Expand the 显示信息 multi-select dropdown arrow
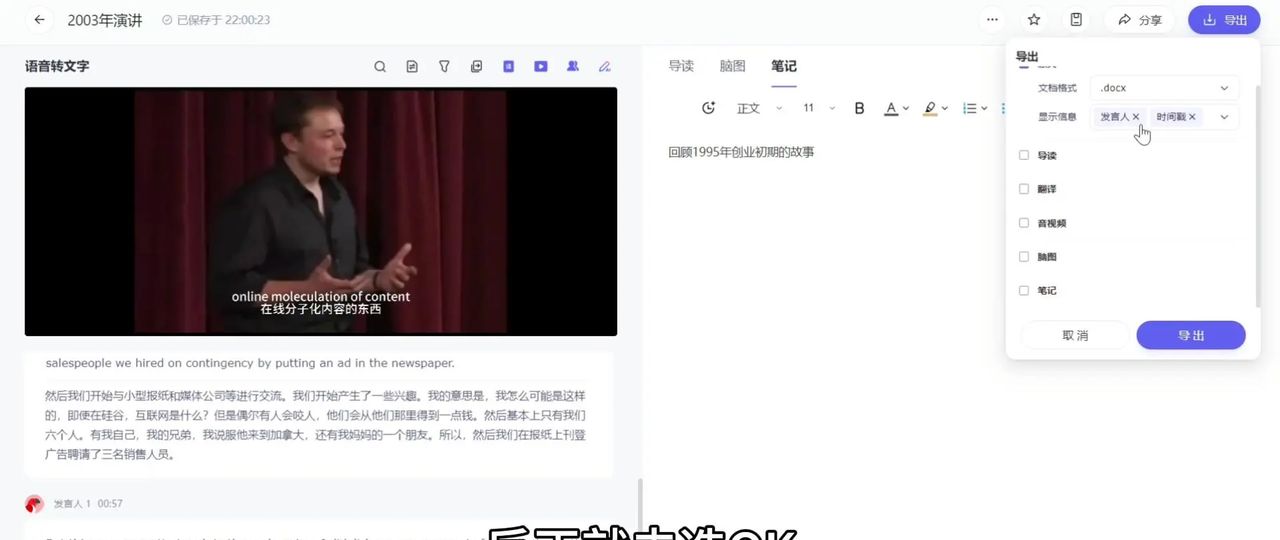The width and height of the screenshot is (1280, 540). click(x=1224, y=117)
